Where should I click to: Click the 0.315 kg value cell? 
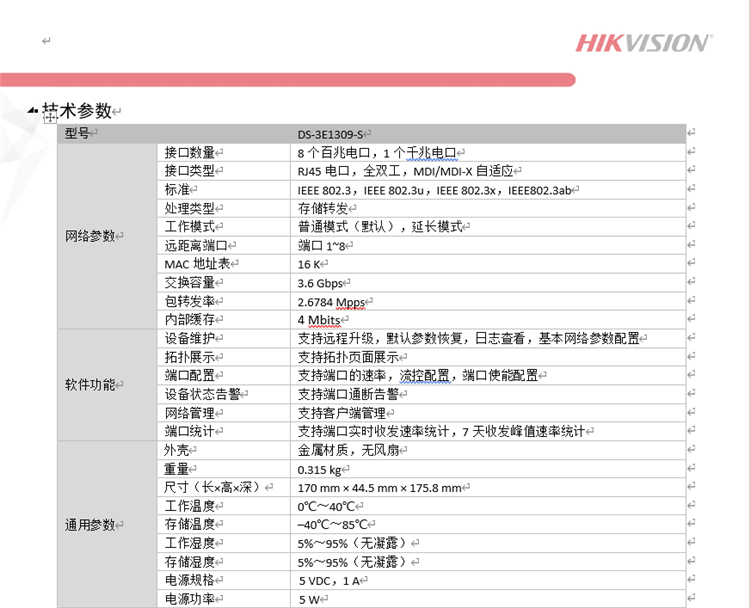point(488,469)
